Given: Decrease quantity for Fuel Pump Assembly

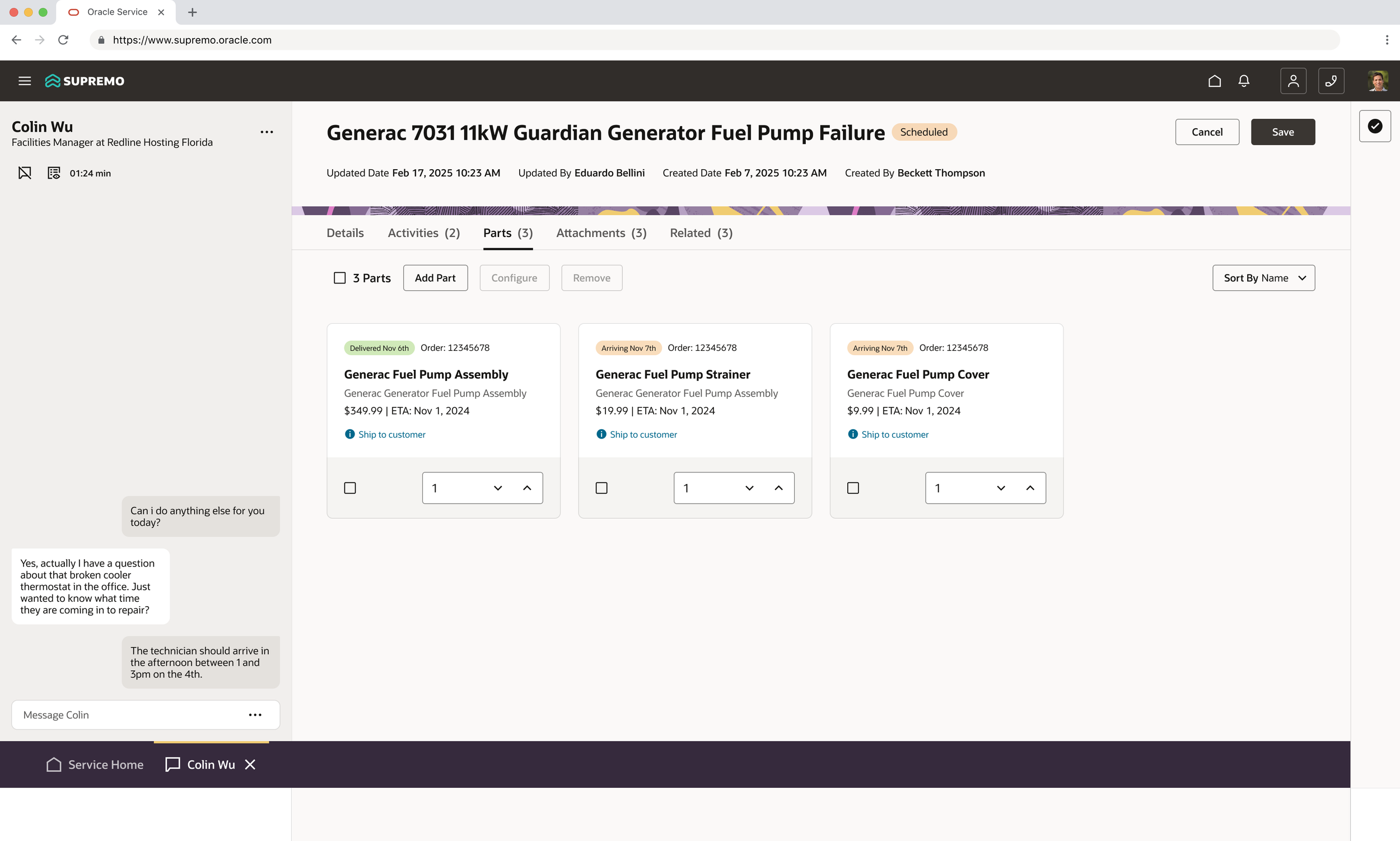Looking at the screenshot, I should pyautogui.click(x=498, y=488).
